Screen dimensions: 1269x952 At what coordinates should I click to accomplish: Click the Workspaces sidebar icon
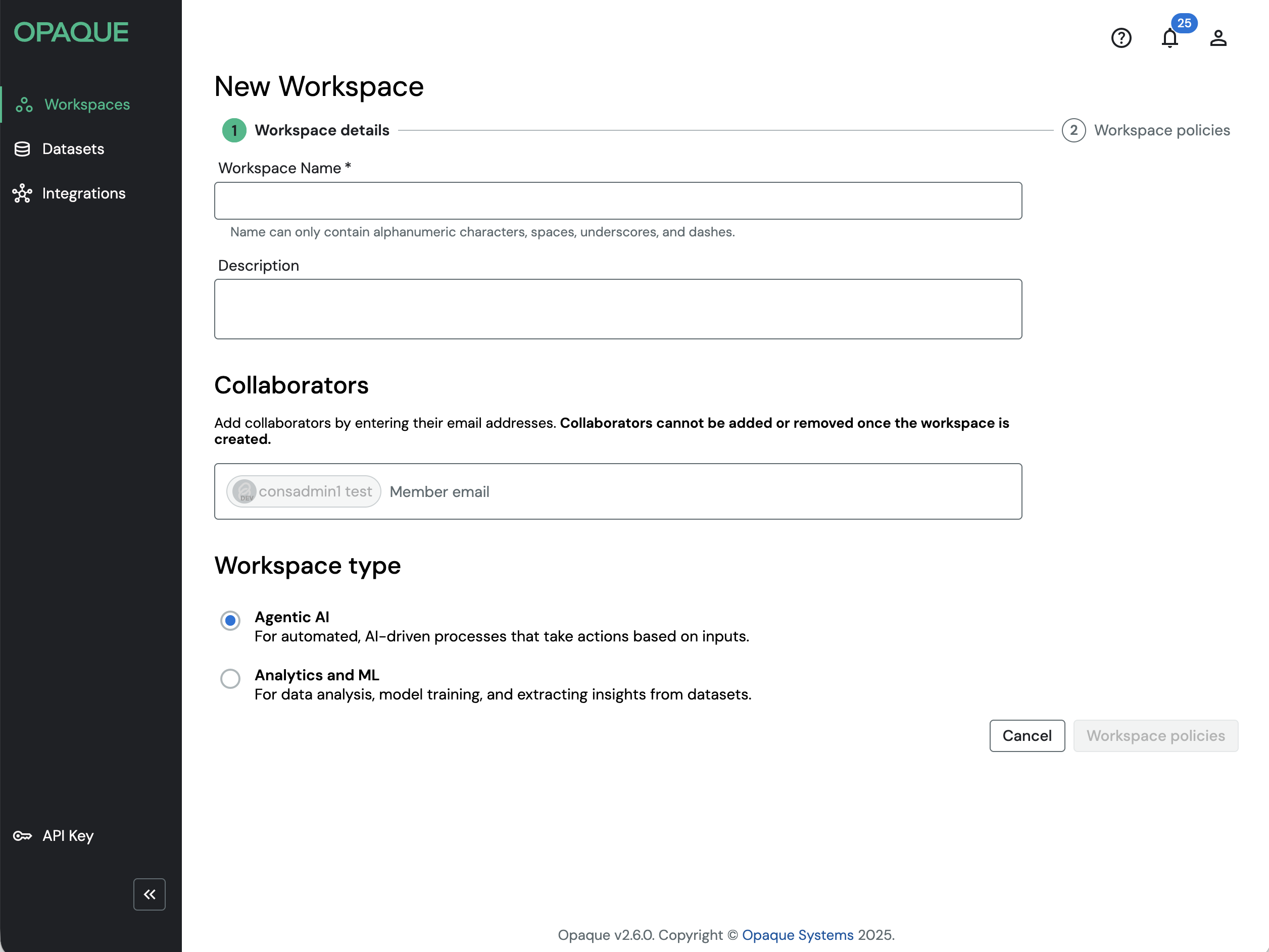click(x=24, y=105)
